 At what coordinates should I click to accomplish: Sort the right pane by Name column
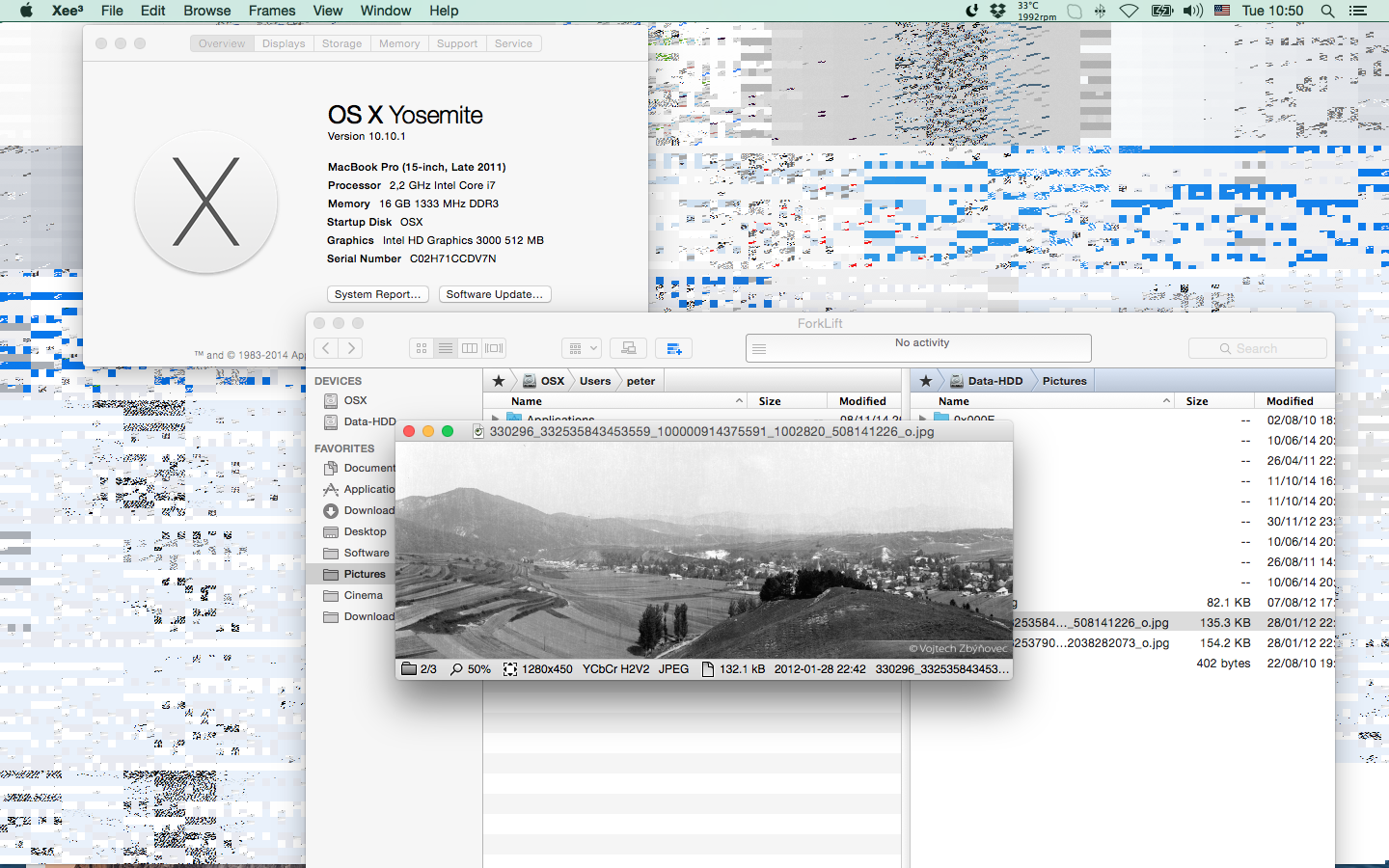[1043, 401]
